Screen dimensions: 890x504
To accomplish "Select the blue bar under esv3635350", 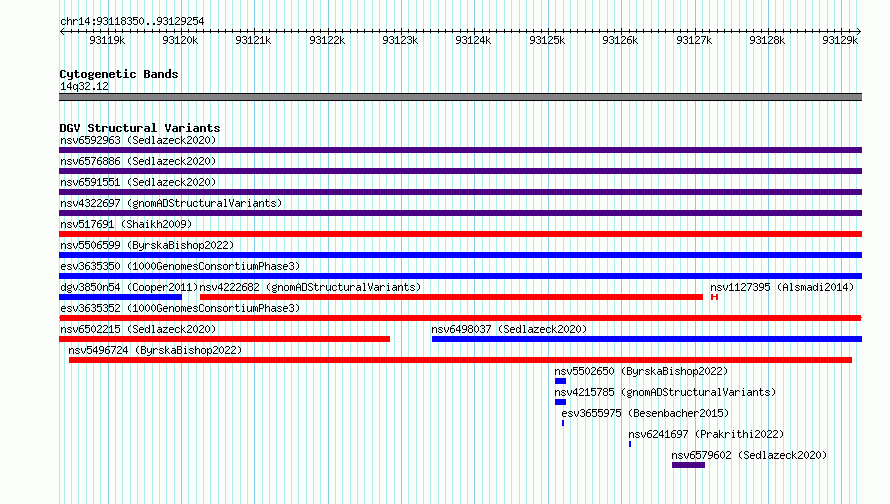I will coord(460,276).
